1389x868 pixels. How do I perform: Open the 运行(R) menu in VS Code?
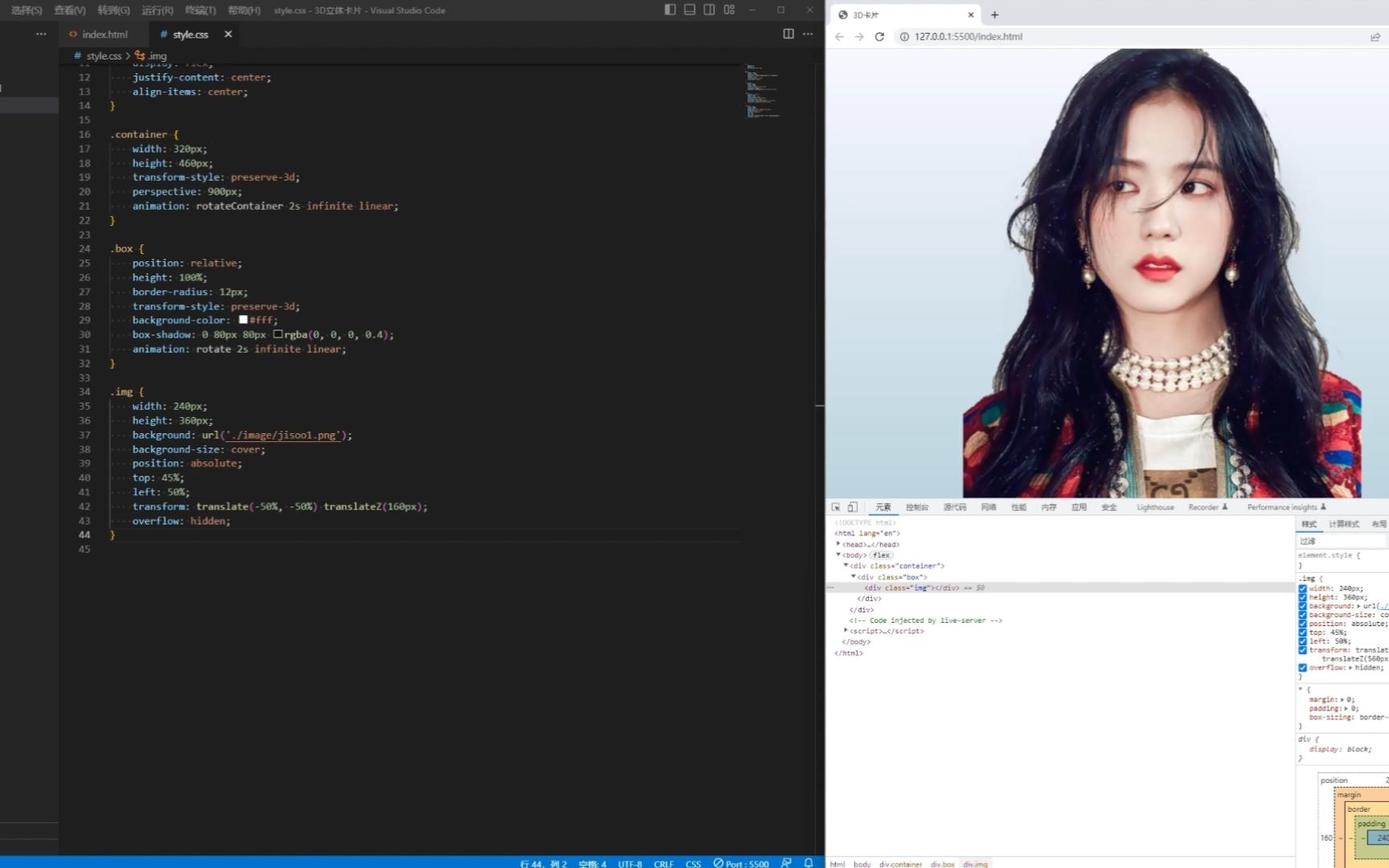pyautogui.click(x=155, y=10)
